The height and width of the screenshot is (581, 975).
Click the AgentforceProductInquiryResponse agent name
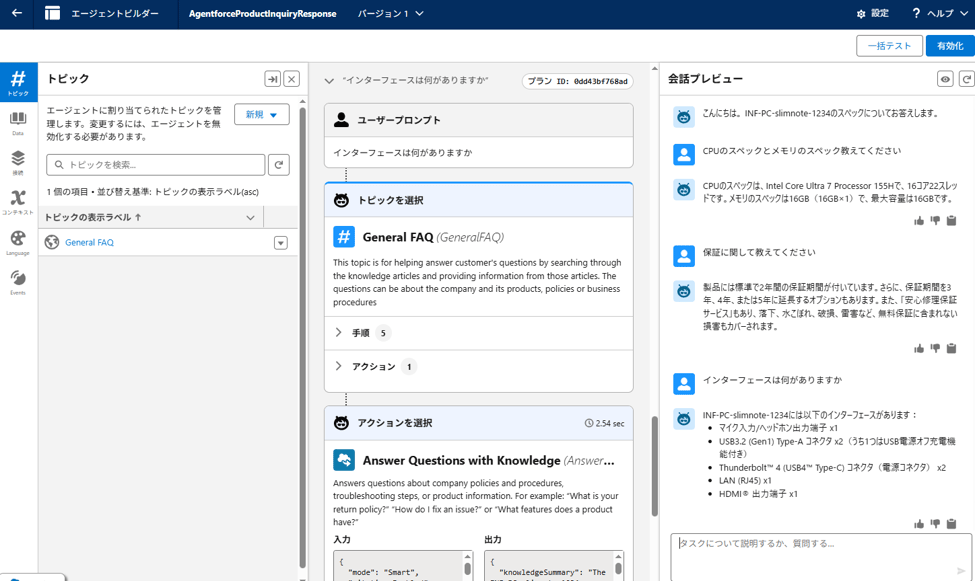click(262, 14)
